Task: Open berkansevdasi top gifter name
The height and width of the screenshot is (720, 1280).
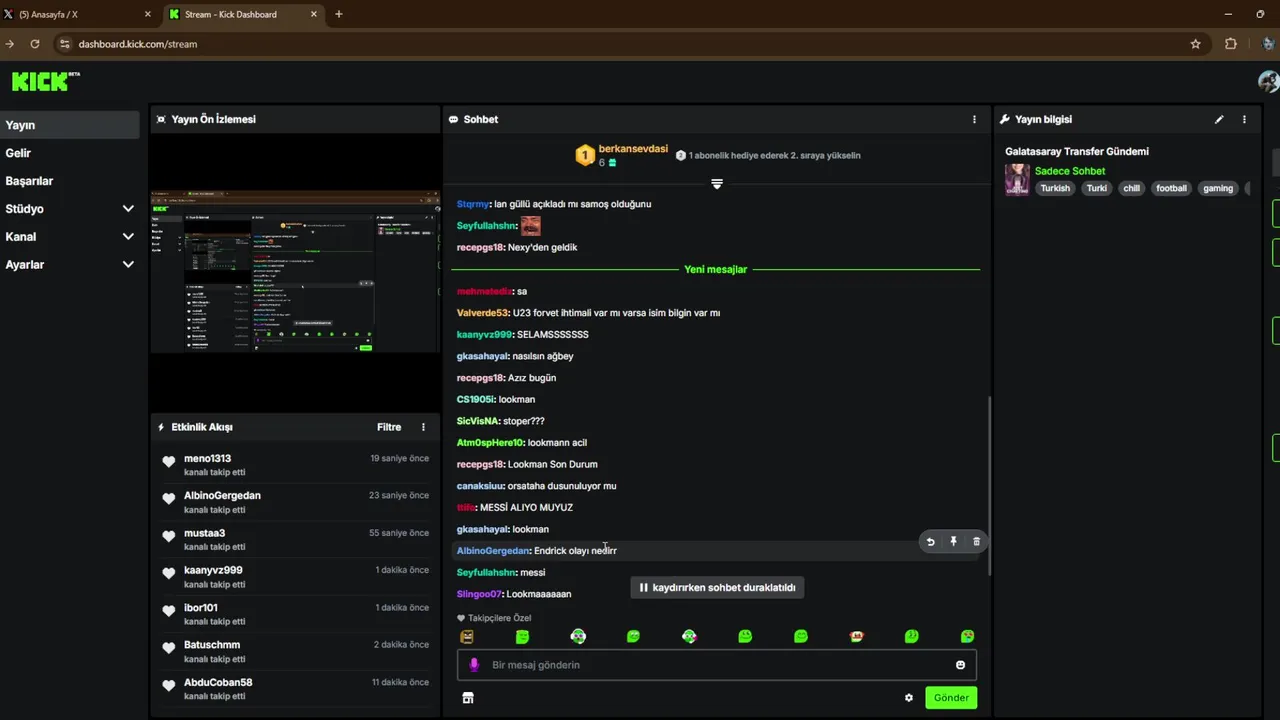Action: pyautogui.click(x=633, y=149)
